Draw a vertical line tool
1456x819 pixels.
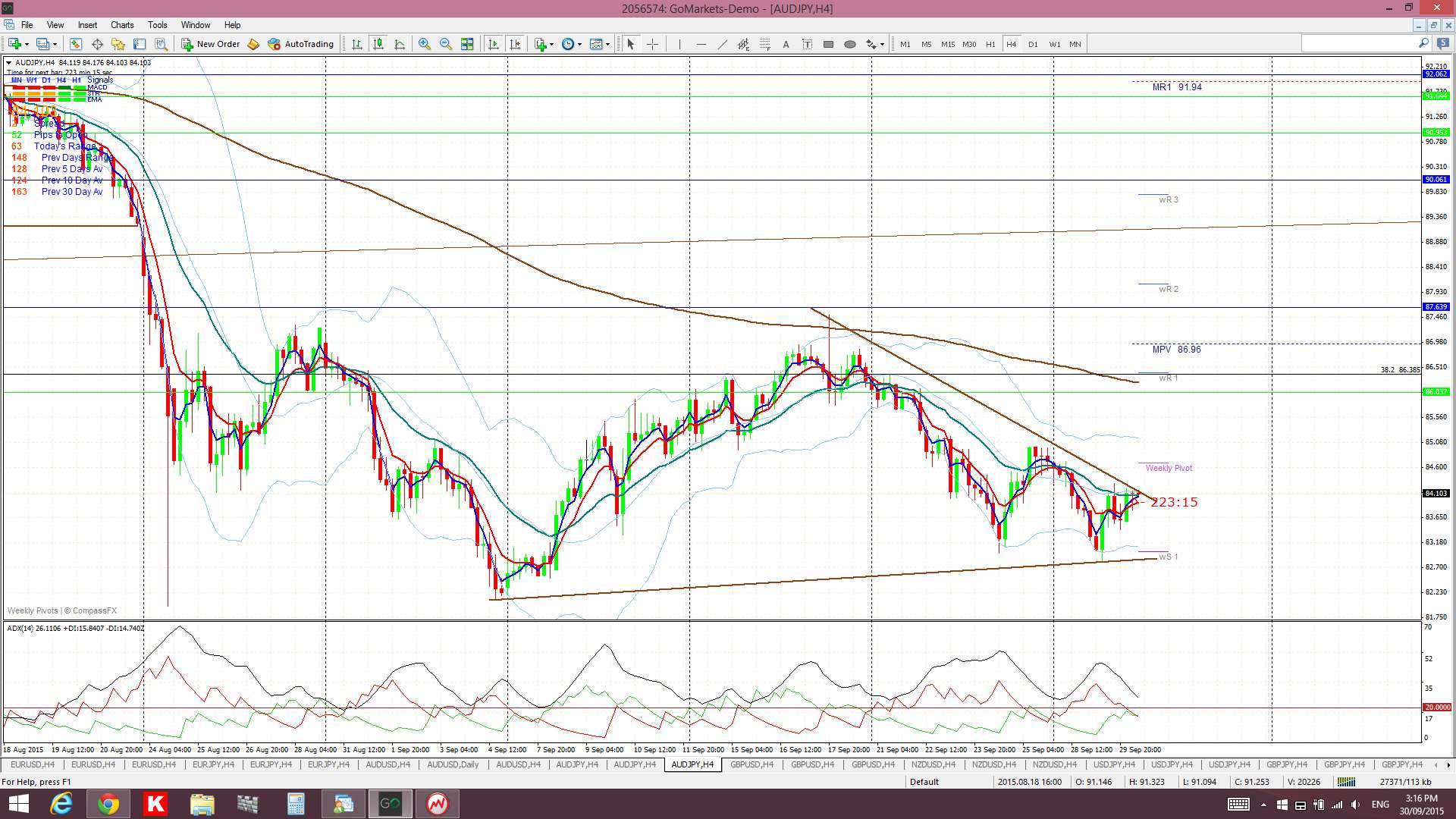(679, 44)
